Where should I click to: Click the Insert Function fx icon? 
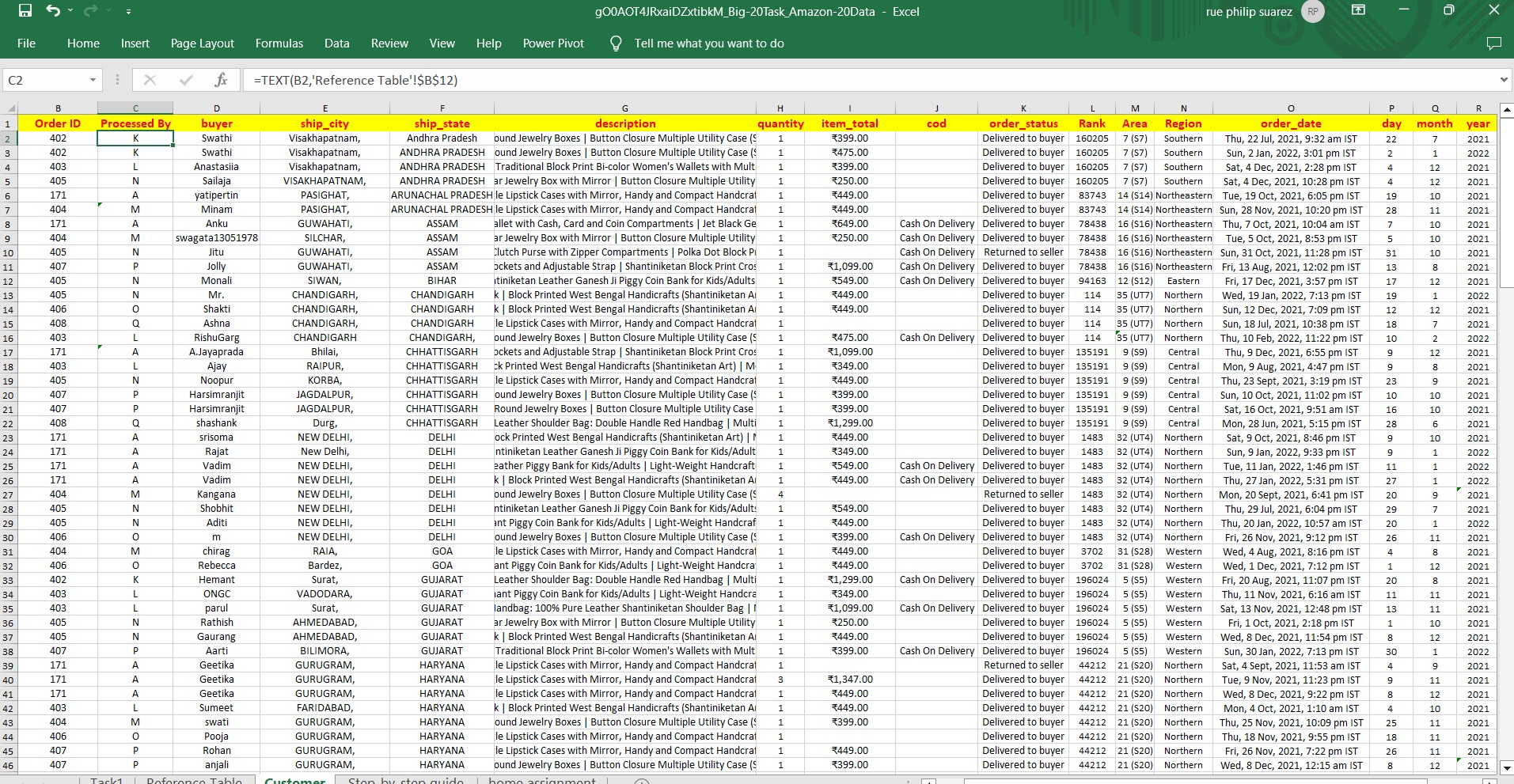[x=221, y=80]
